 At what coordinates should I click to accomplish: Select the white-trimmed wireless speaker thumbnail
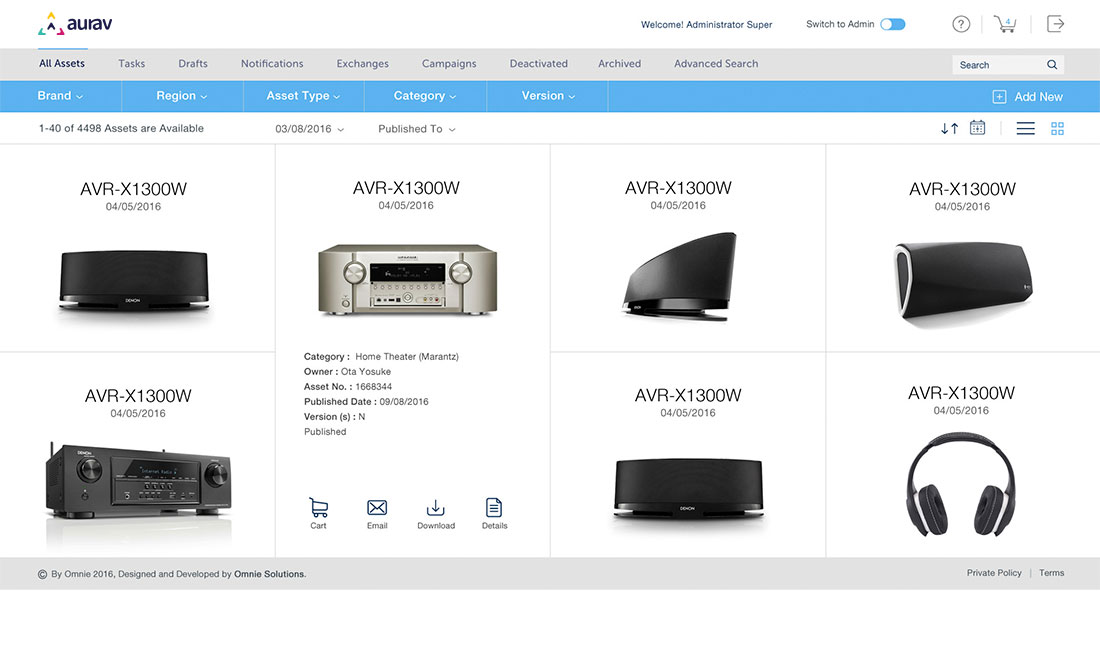point(962,283)
